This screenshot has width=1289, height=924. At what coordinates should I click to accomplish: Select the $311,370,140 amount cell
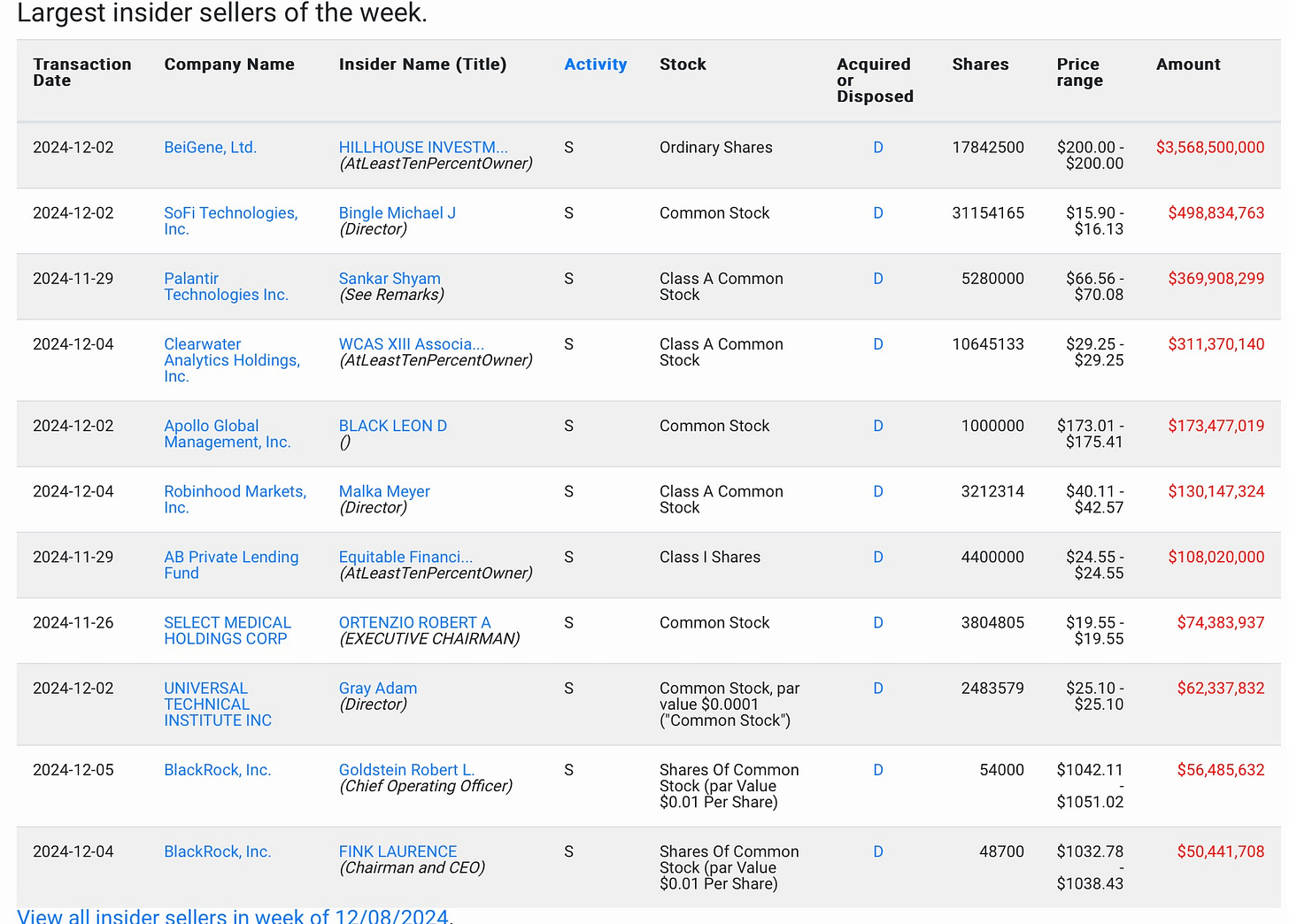pos(1216,344)
